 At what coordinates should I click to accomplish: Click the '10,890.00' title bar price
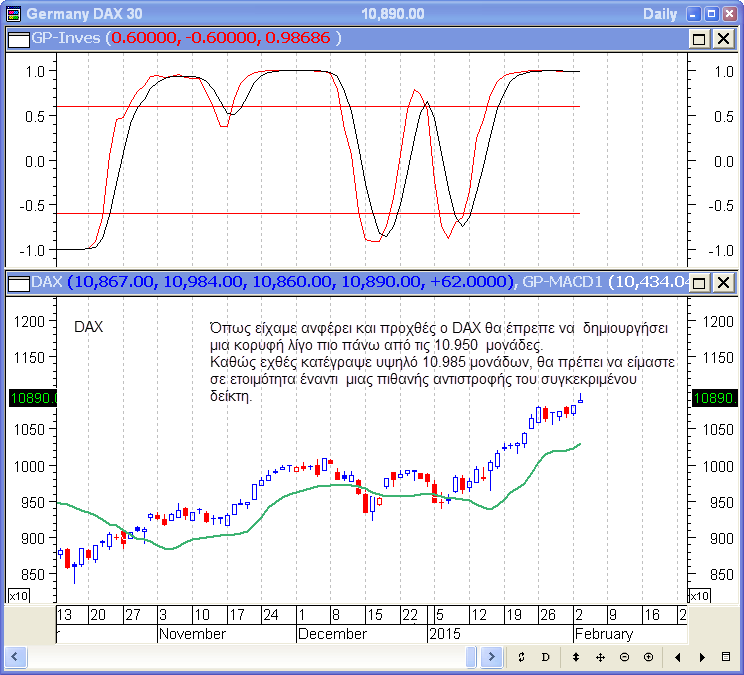[x=393, y=14]
